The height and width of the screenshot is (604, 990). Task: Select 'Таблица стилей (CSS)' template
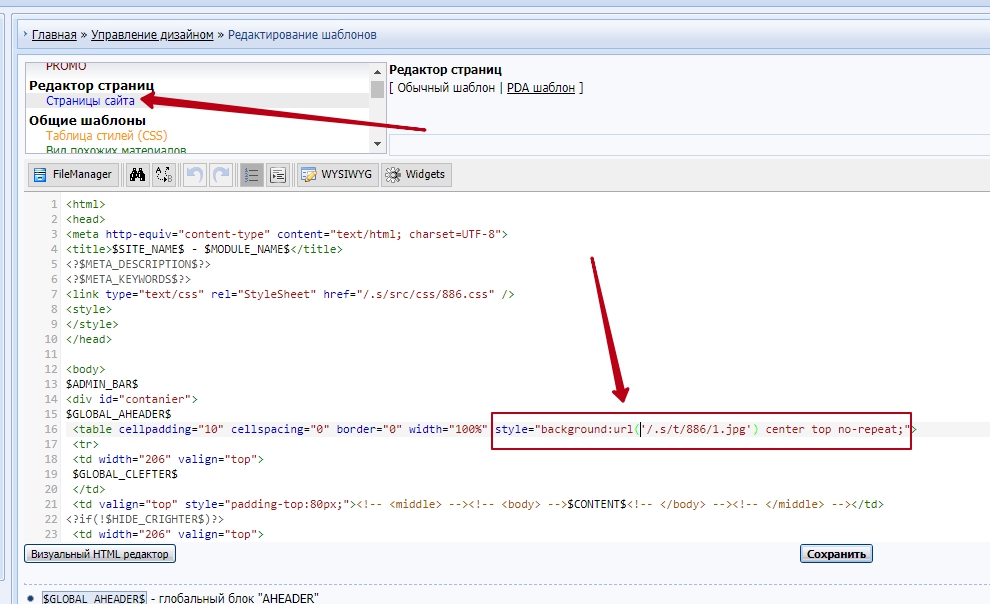pos(106,136)
